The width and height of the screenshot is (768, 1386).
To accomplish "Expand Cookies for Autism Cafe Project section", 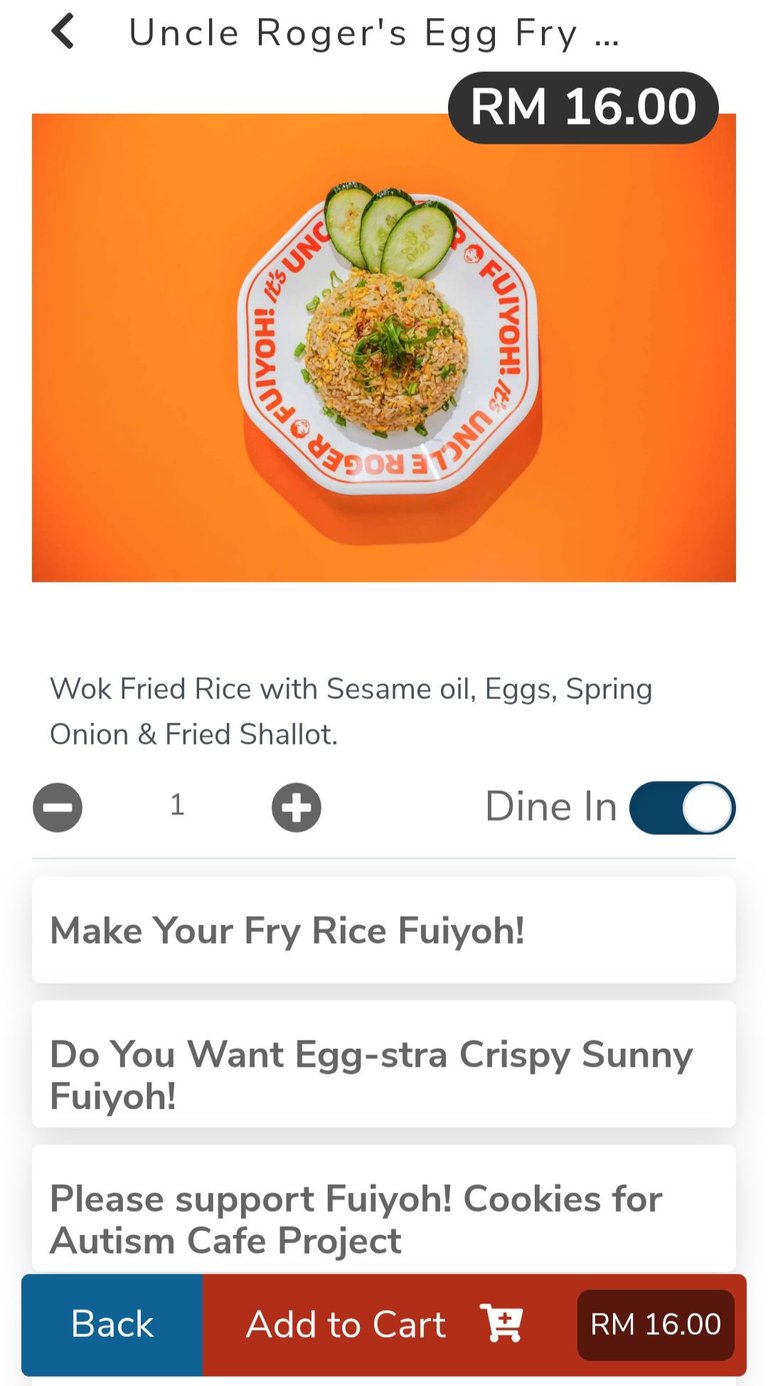I will coord(384,1218).
